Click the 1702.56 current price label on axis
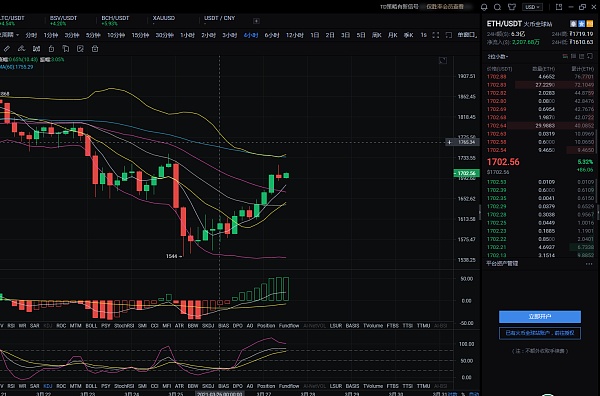This screenshot has width=600, height=396. (466, 173)
